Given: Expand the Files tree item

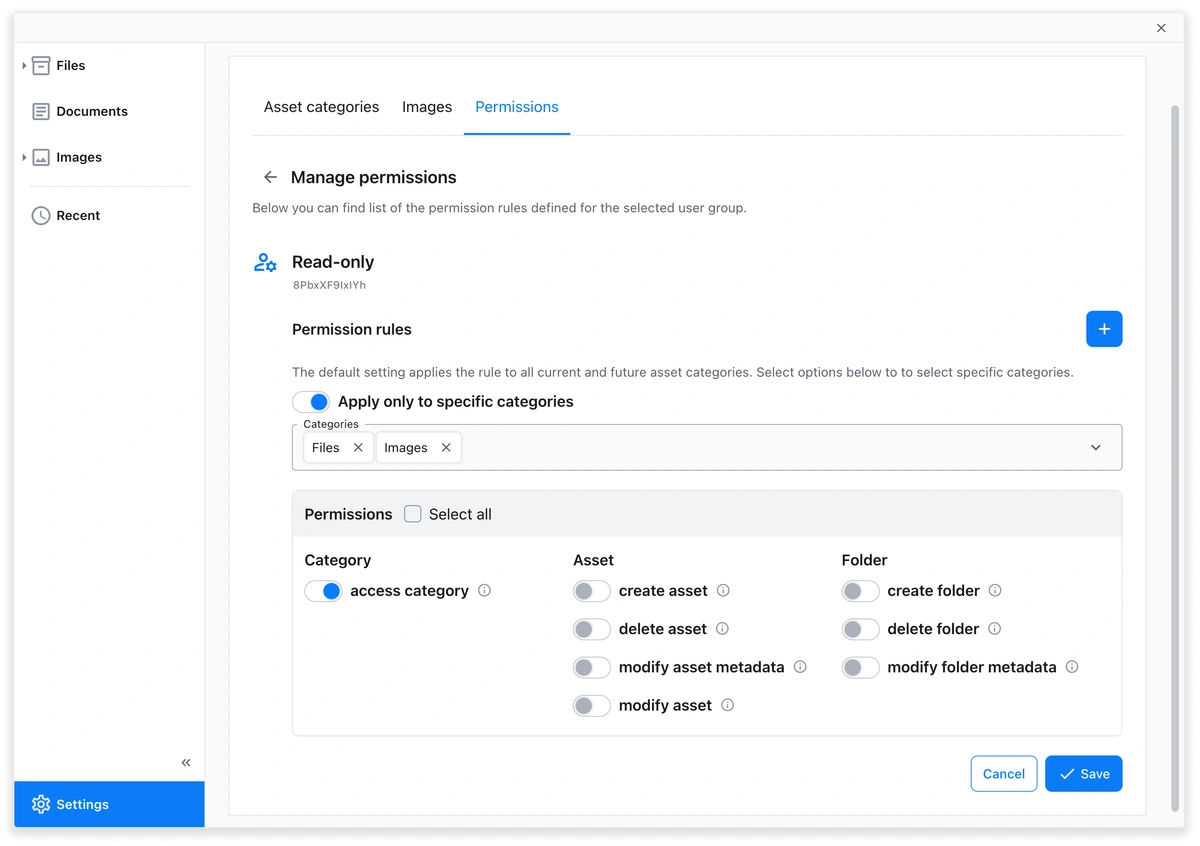Looking at the screenshot, I should click(x=24, y=66).
